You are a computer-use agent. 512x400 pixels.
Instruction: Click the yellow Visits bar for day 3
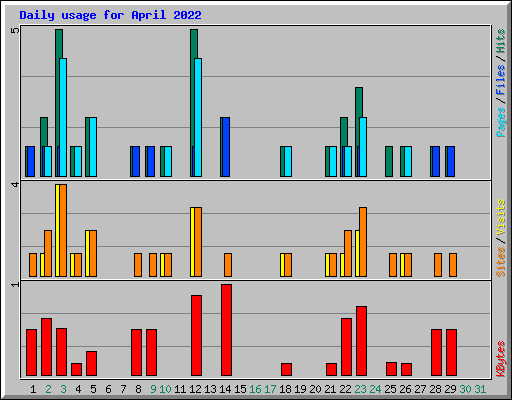(57, 230)
